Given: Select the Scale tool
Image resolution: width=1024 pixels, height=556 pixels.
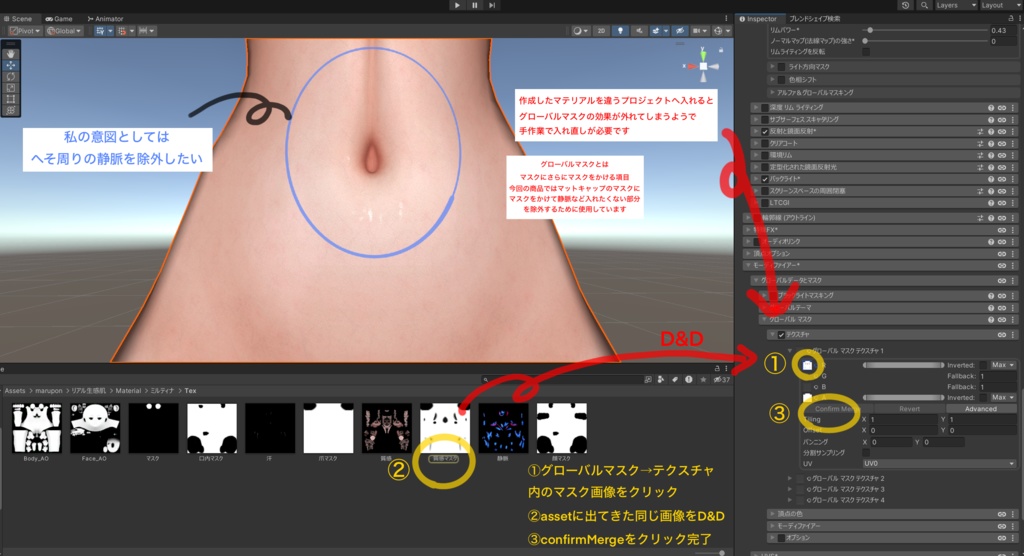Looking at the screenshot, I should tap(10, 88).
